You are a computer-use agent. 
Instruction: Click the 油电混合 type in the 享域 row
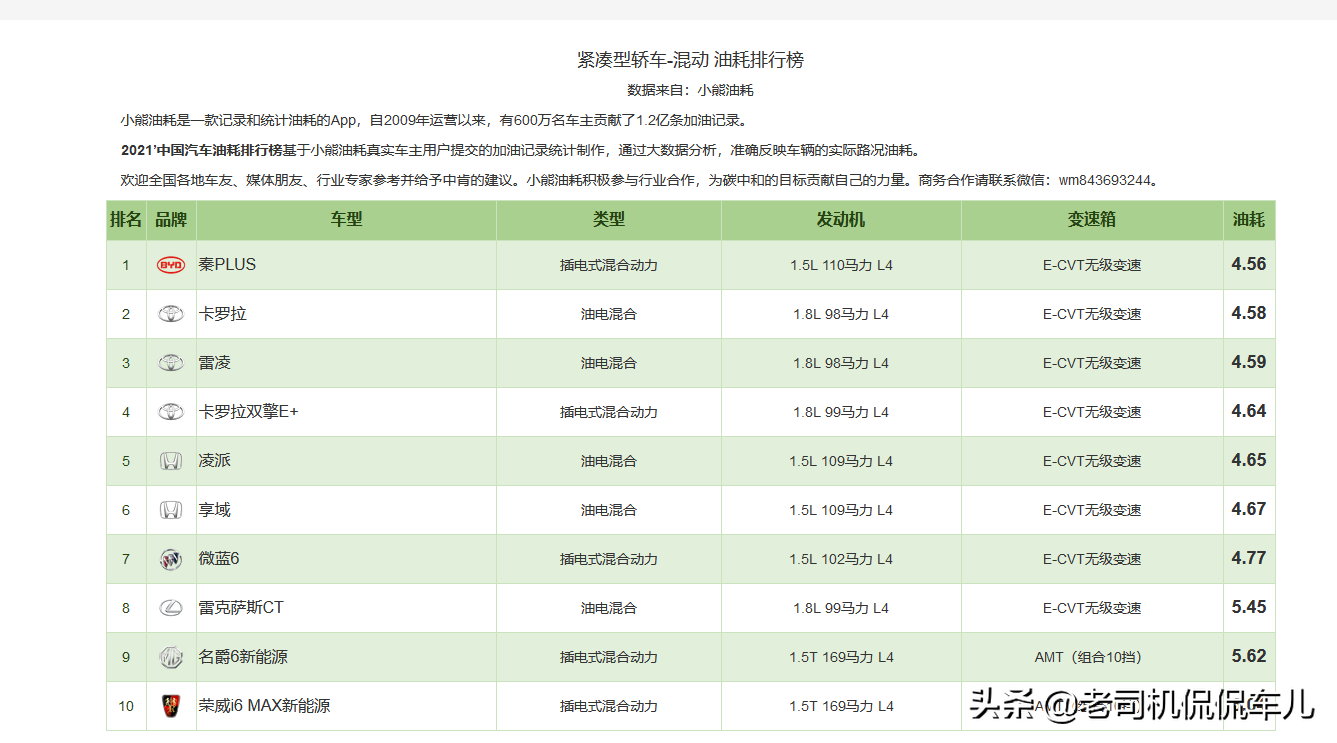pos(609,511)
